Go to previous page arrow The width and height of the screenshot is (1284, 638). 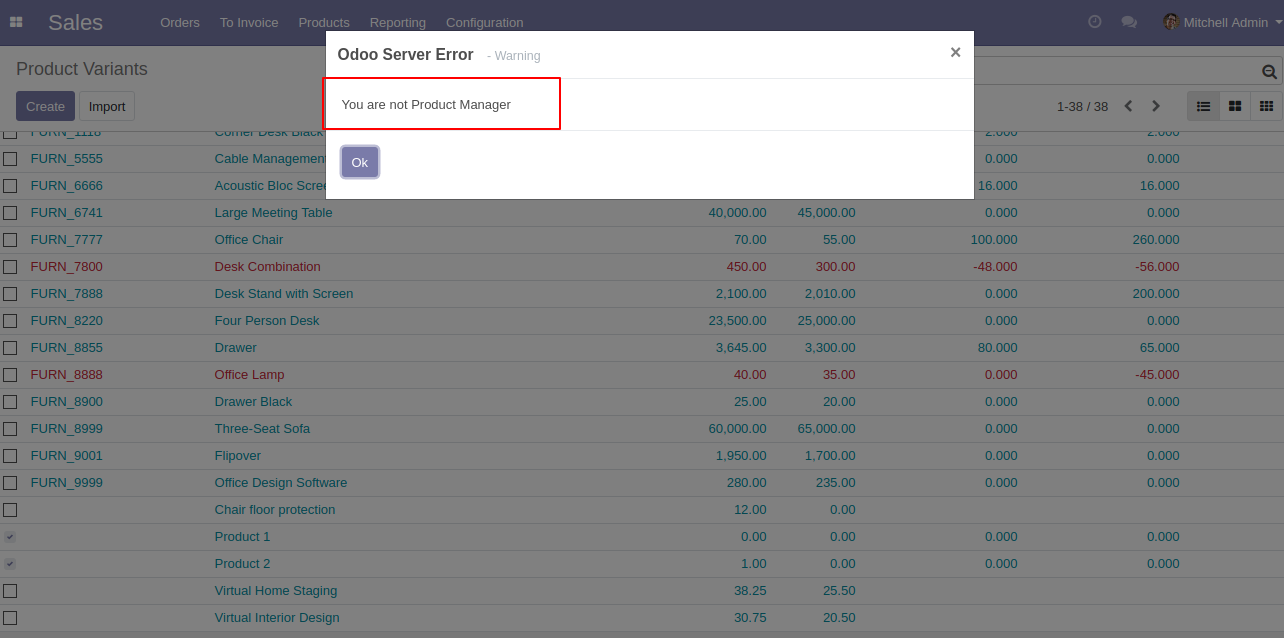(1128, 106)
